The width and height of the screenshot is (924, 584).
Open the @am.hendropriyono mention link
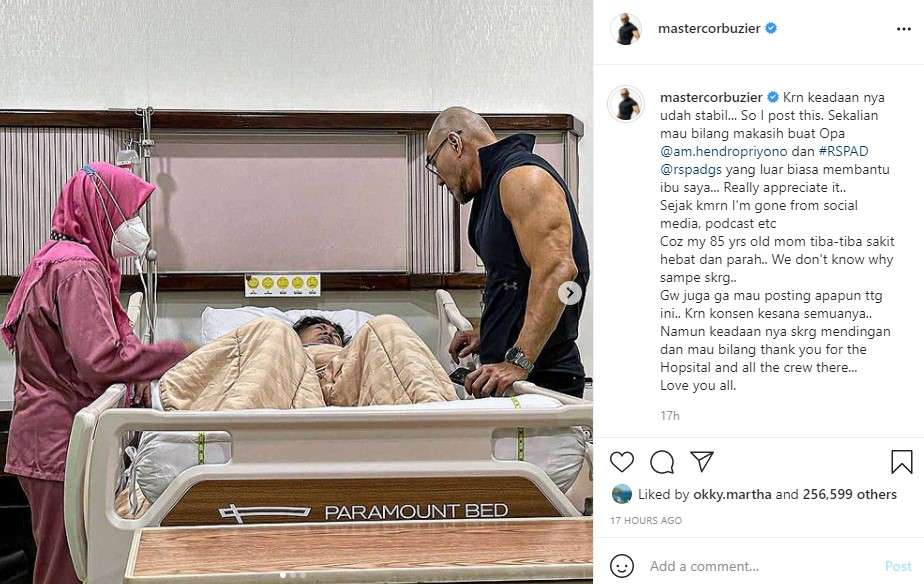point(724,151)
